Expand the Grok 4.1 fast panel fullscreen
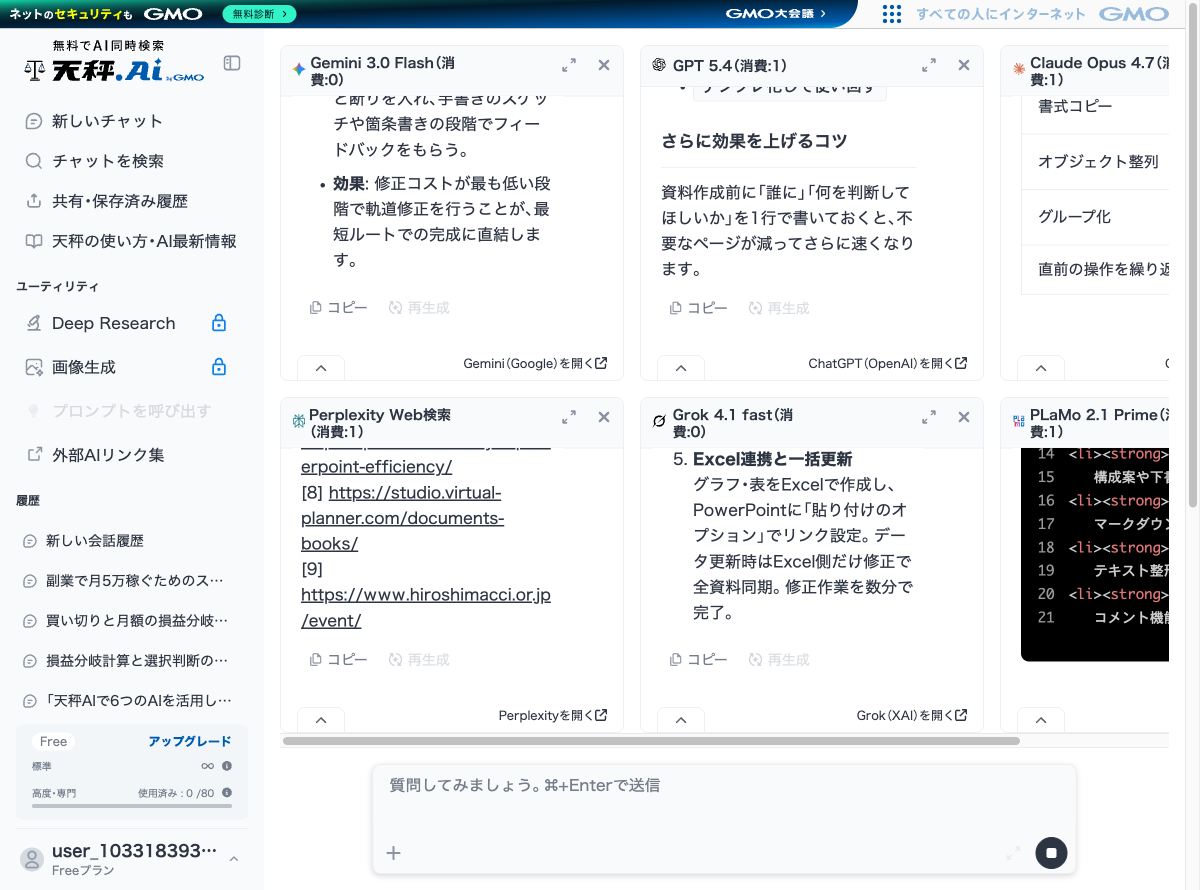This screenshot has height=890, width=1200. click(929, 417)
